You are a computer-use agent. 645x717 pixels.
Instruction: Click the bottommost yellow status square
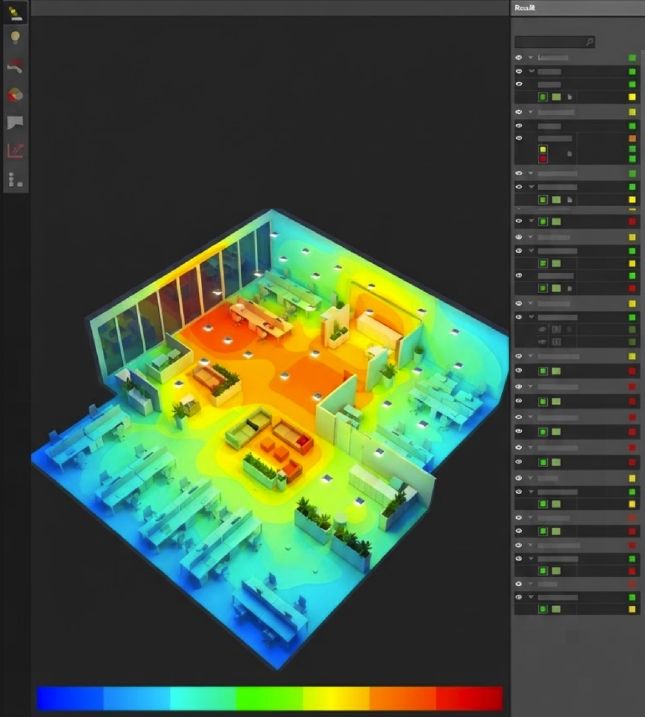(x=632, y=609)
